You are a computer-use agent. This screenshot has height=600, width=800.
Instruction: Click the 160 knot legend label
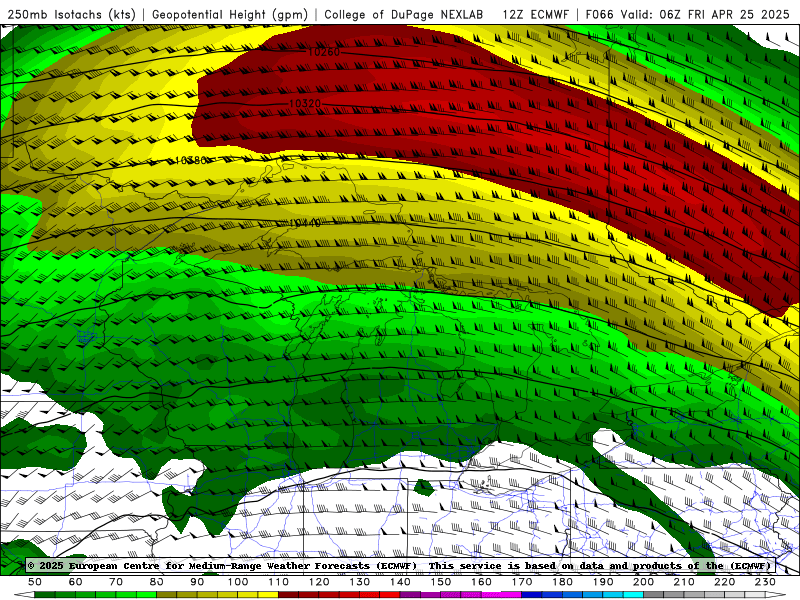[x=481, y=582]
